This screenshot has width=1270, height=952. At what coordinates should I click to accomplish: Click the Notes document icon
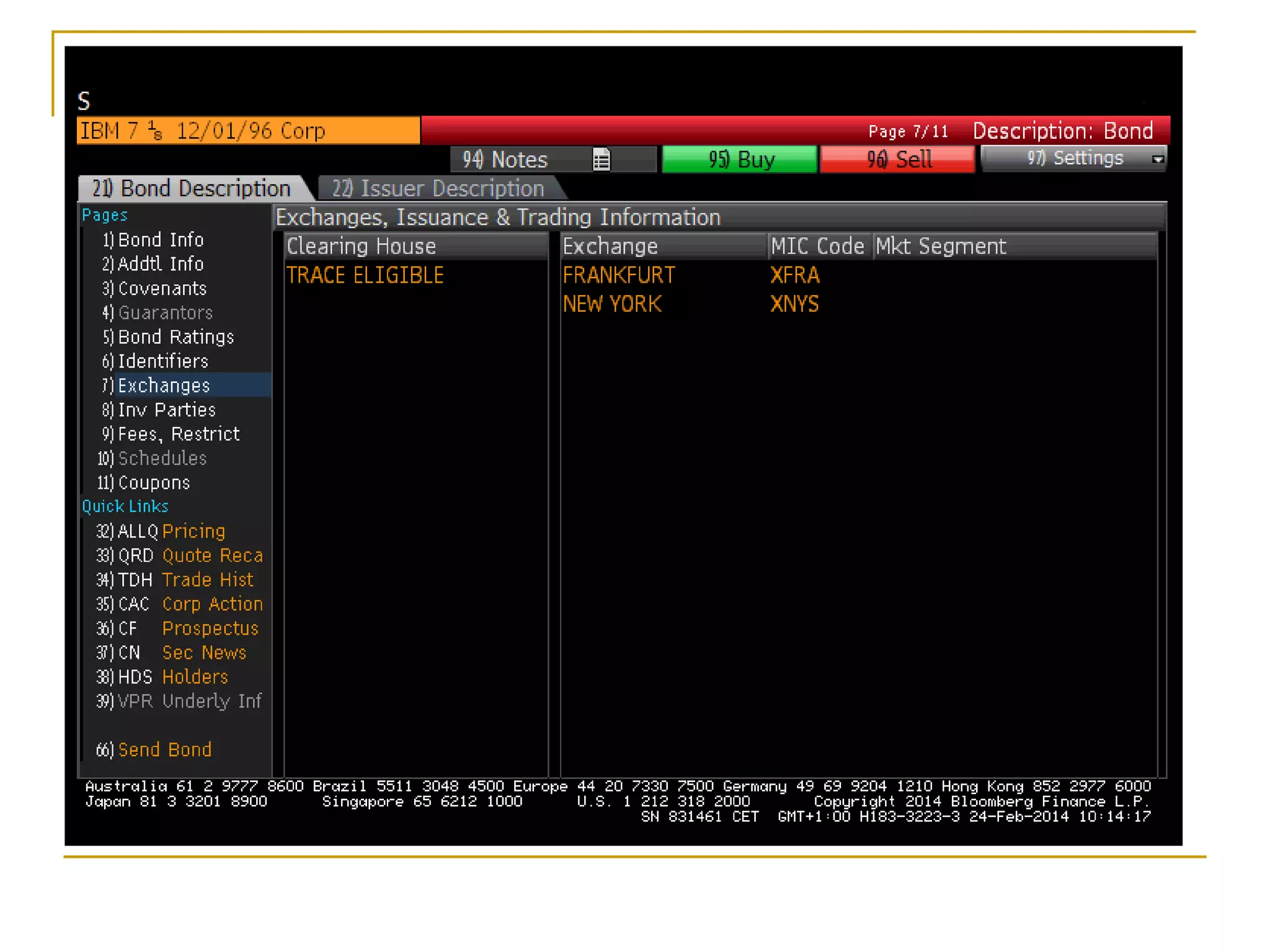[x=601, y=160]
